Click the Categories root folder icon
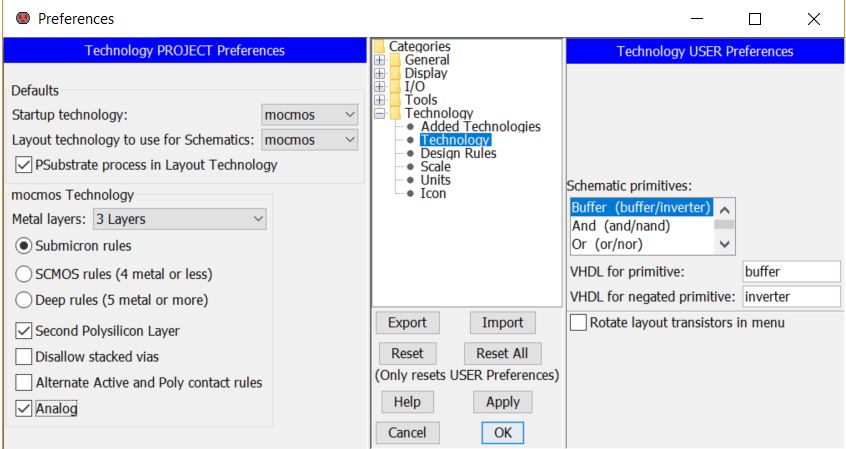 pyautogui.click(x=379, y=46)
